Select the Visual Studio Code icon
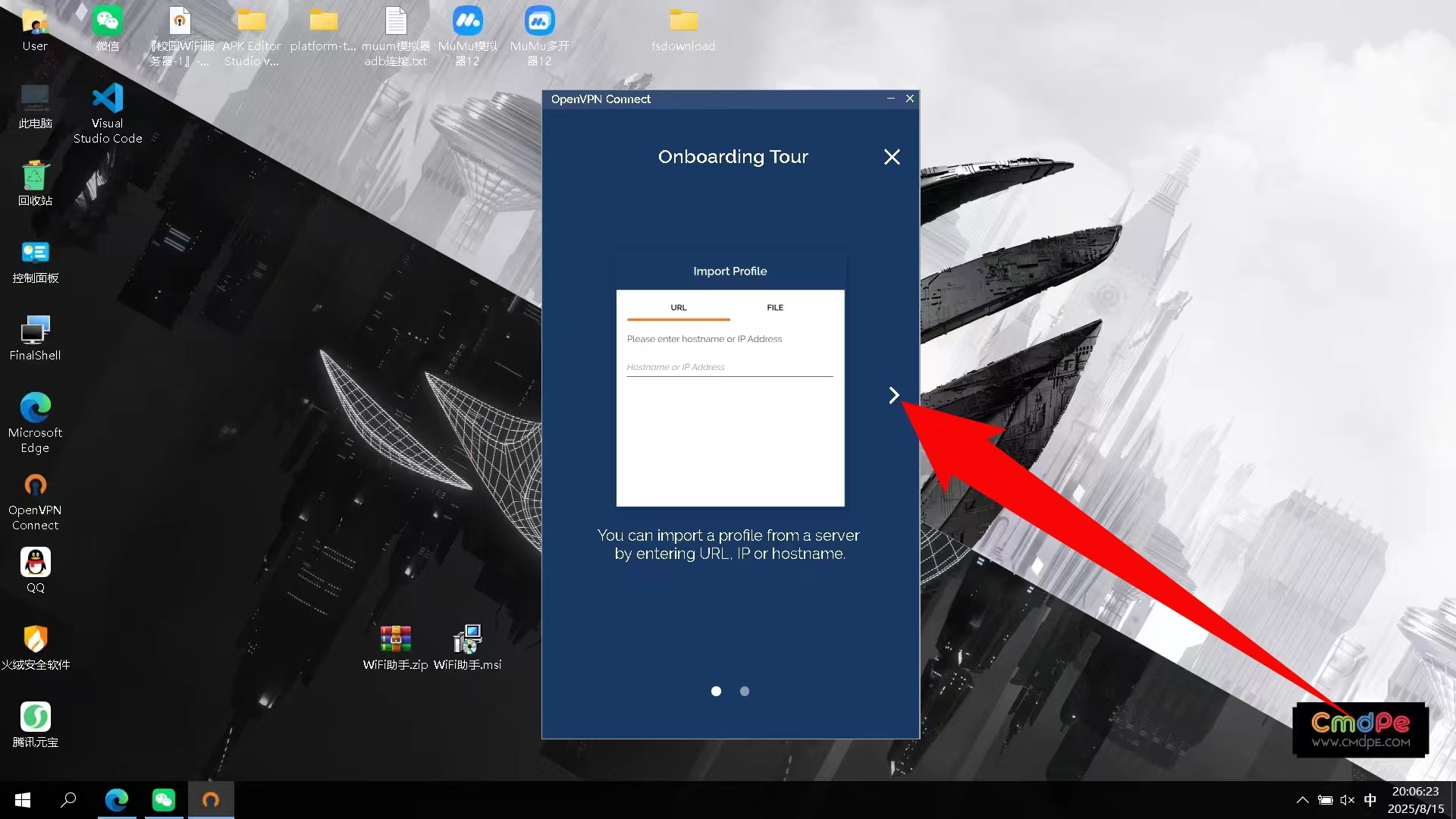Image resolution: width=1456 pixels, height=819 pixels. coord(108,114)
